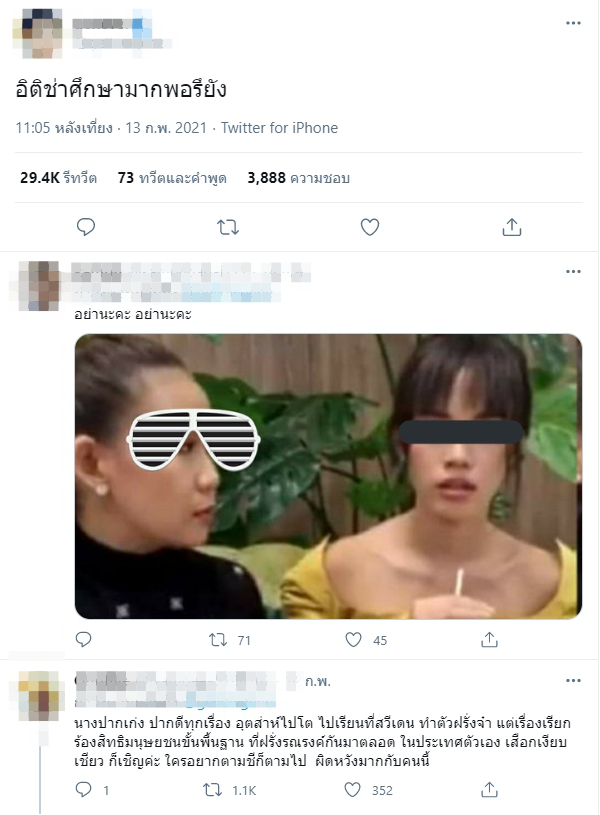Reply to the main tweet
600x815 pixels.
click(86, 227)
